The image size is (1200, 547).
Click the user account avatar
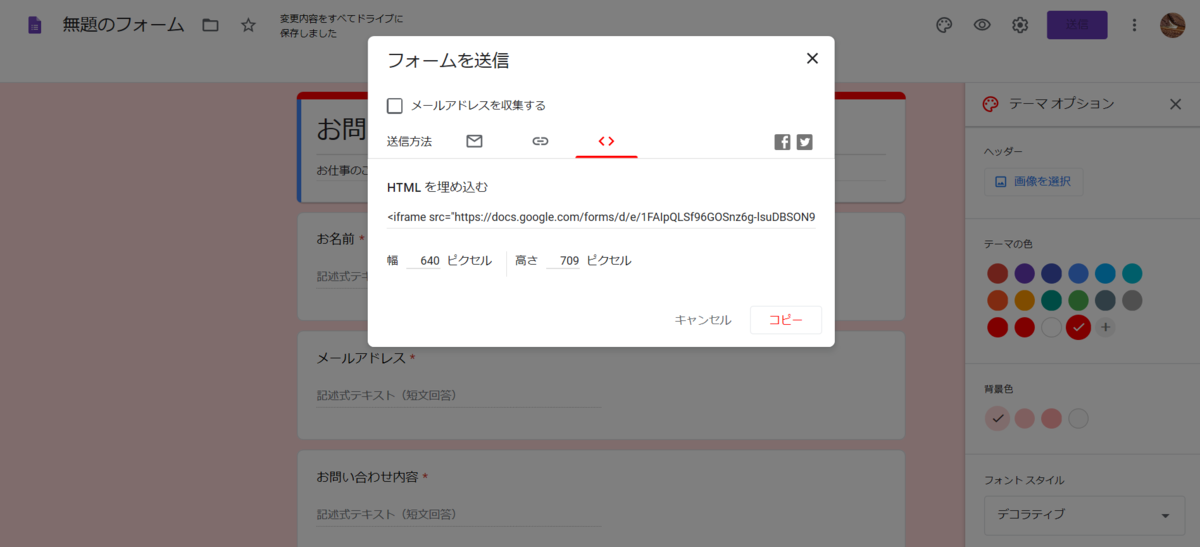1172,25
